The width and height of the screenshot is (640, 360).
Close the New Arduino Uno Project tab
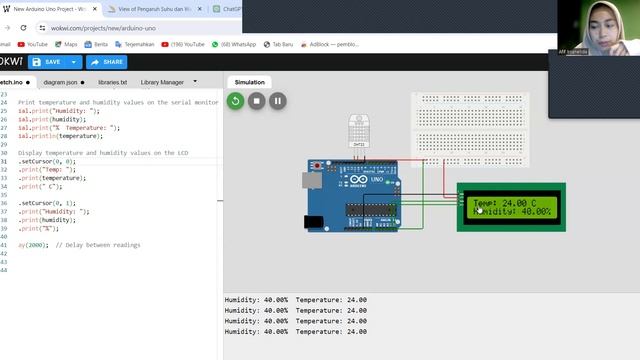pyautogui.click(x=95, y=9)
